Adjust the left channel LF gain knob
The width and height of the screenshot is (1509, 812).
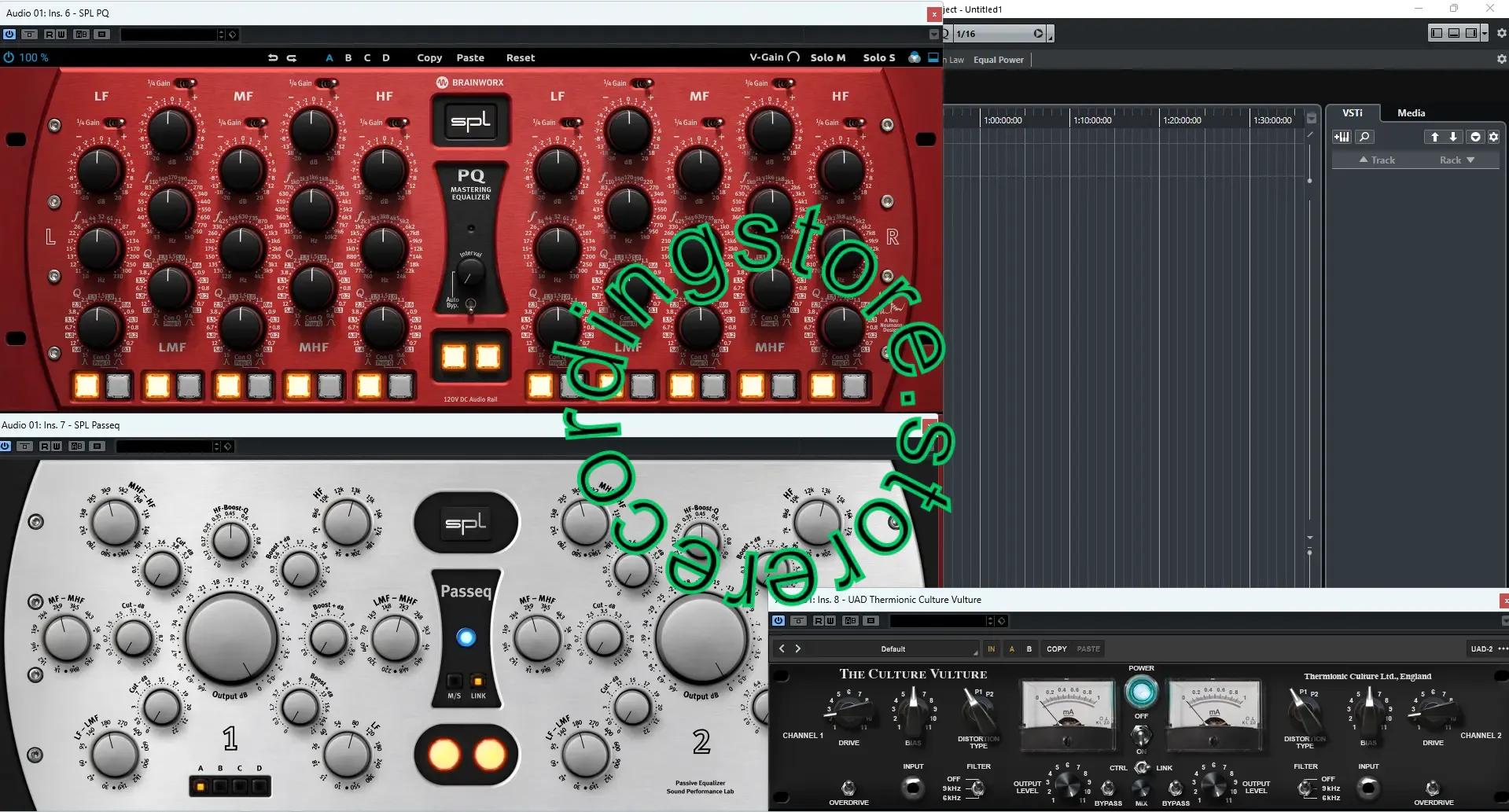pos(100,170)
